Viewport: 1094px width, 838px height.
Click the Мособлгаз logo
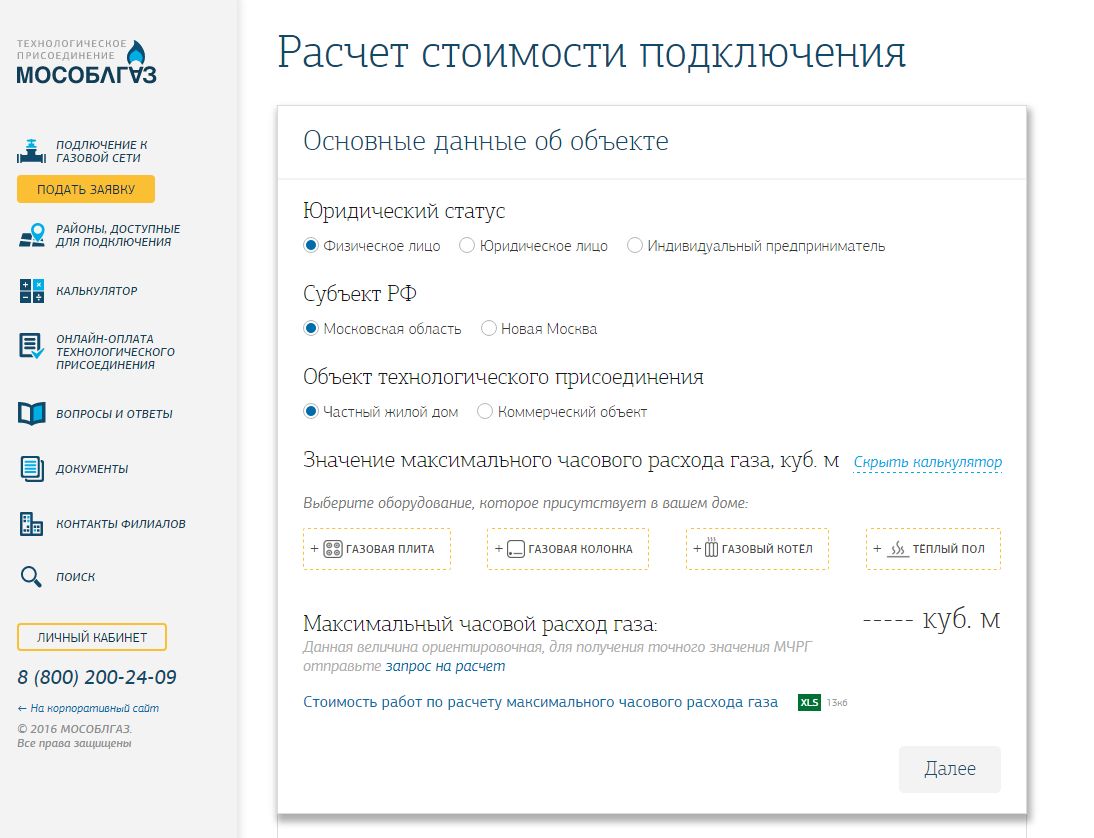point(87,62)
